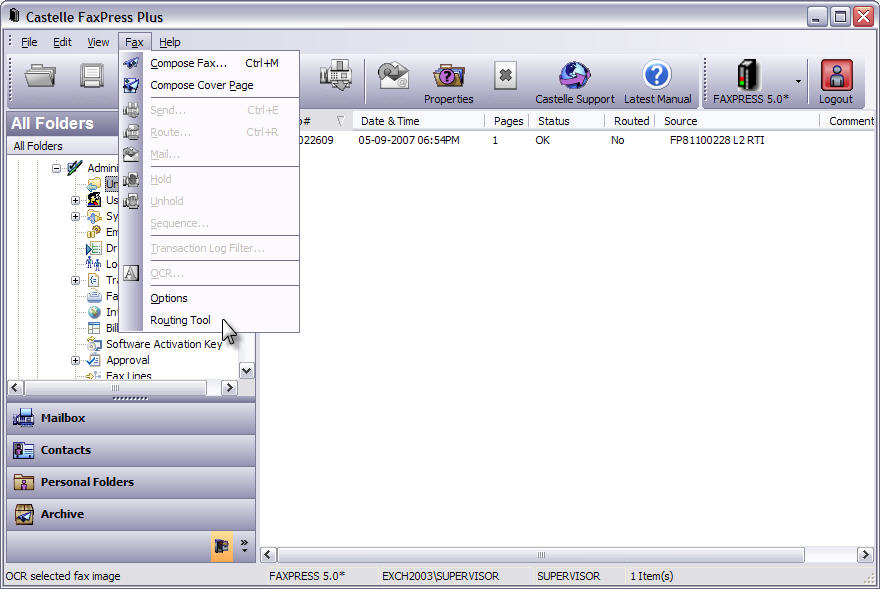
Task: Open the Edit menu
Action: pos(62,42)
